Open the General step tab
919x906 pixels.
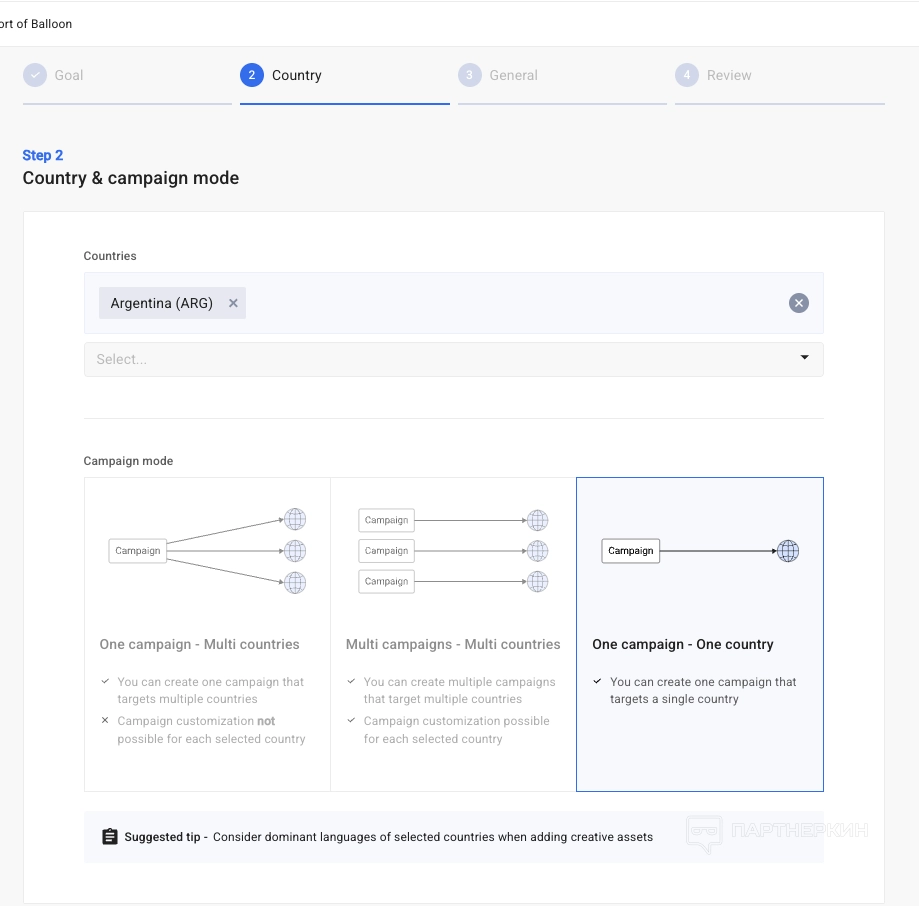513,75
